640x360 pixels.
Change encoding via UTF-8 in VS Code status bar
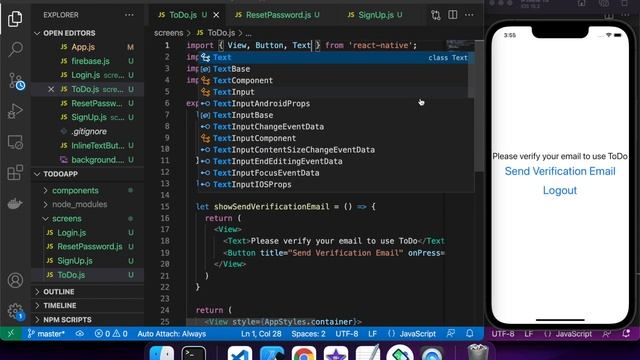click(x=347, y=334)
